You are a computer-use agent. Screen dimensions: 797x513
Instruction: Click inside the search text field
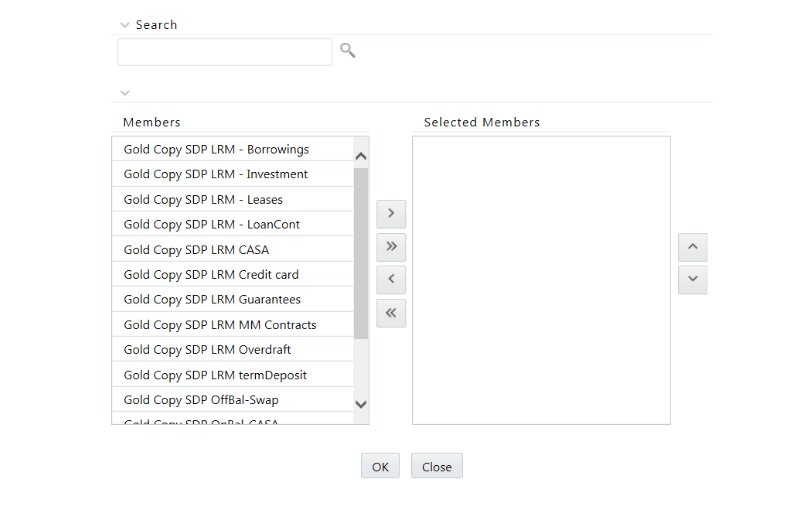[225, 52]
